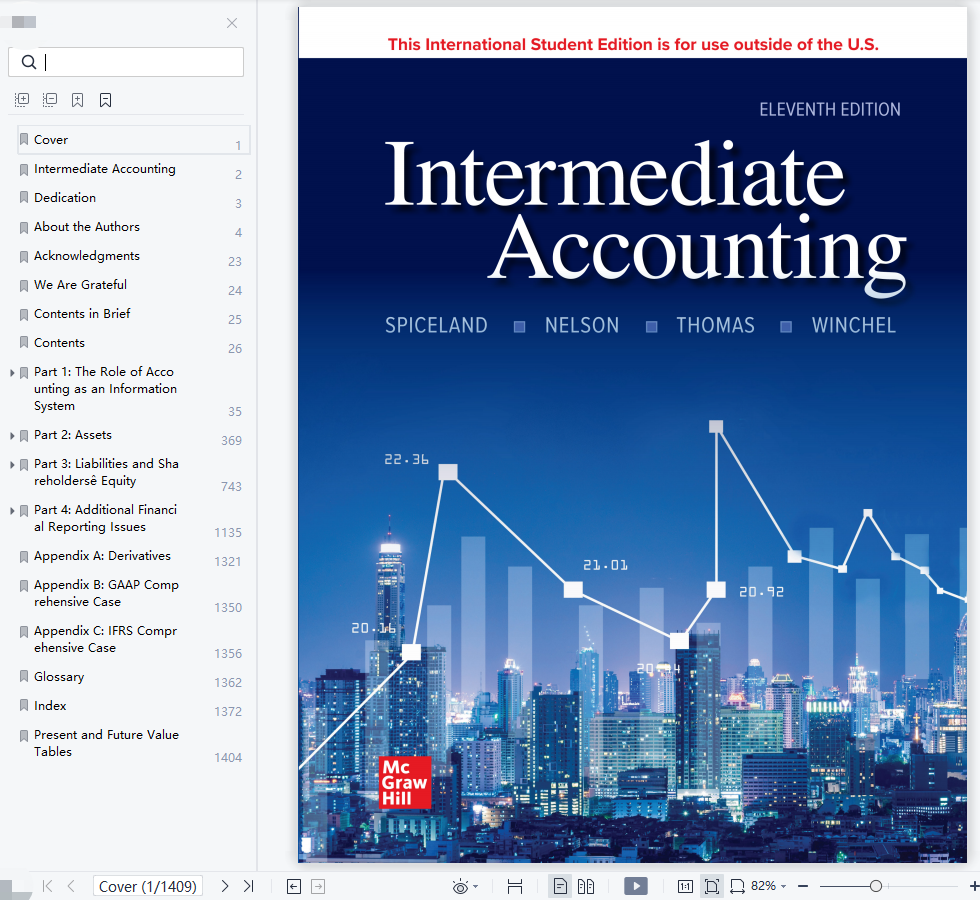Go to the Dedication bookmark
This screenshot has width=980, height=900.
coord(65,198)
